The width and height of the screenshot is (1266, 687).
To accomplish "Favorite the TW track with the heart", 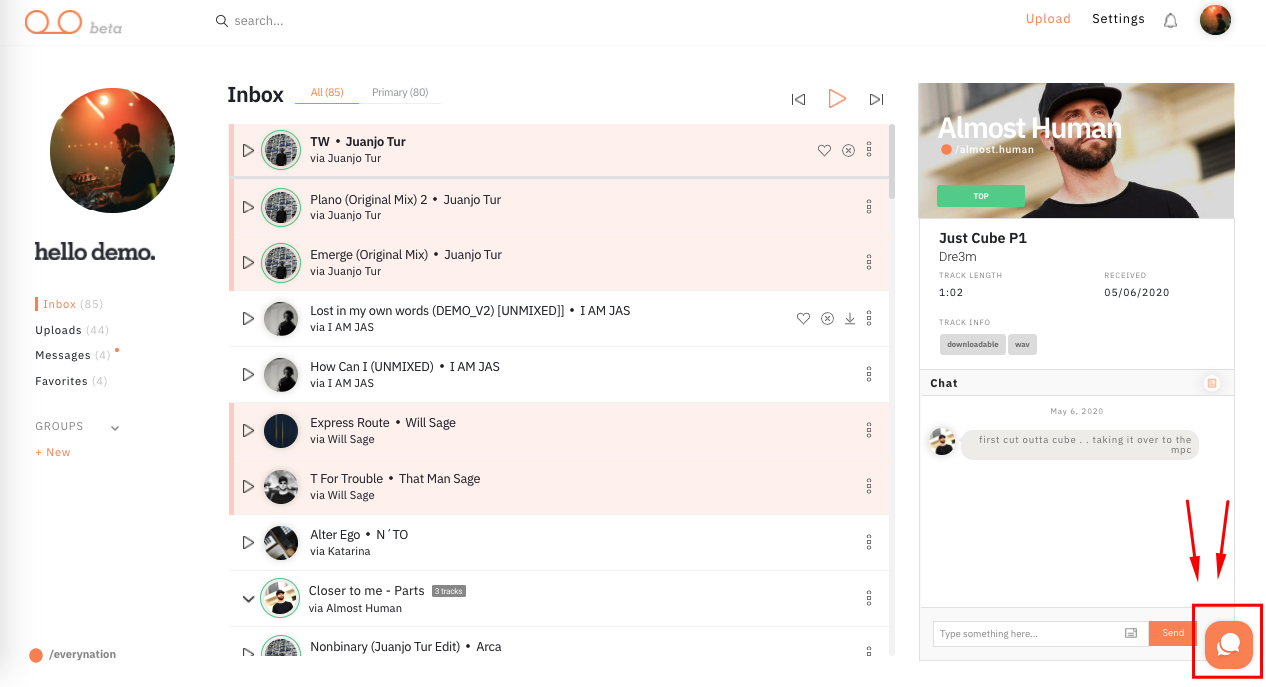I will (x=825, y=150).
